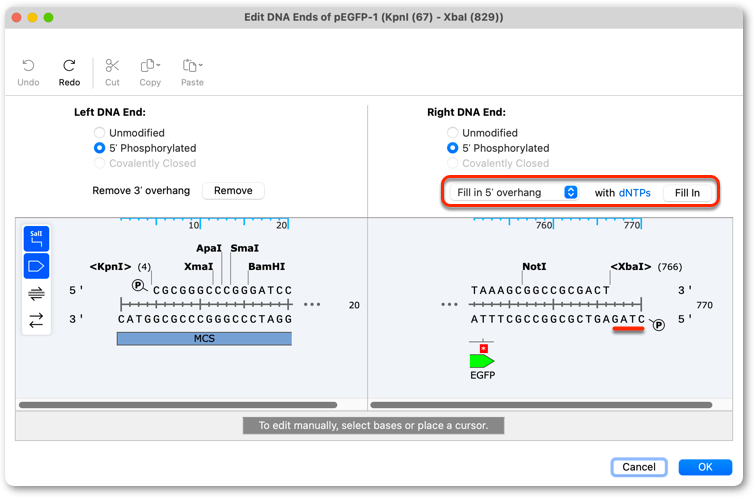Select Unmodified for Right DNA End

452,133
